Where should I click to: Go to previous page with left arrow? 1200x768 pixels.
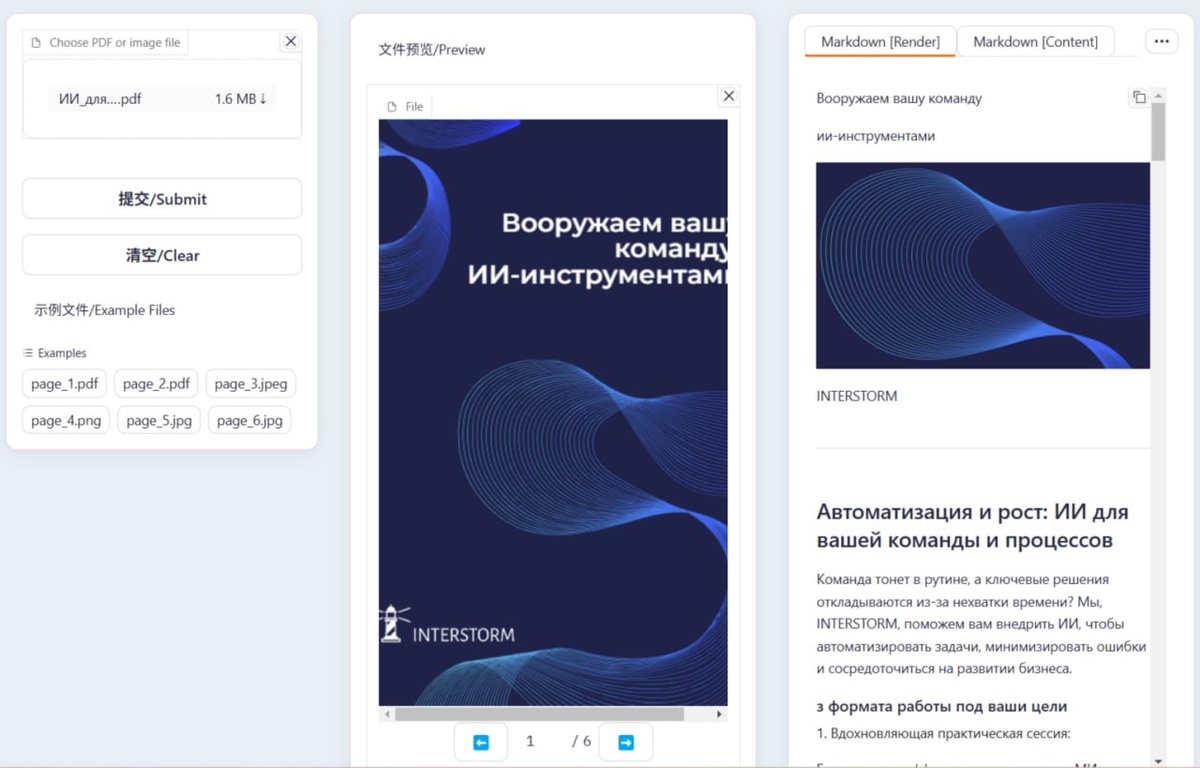(481, 742)
